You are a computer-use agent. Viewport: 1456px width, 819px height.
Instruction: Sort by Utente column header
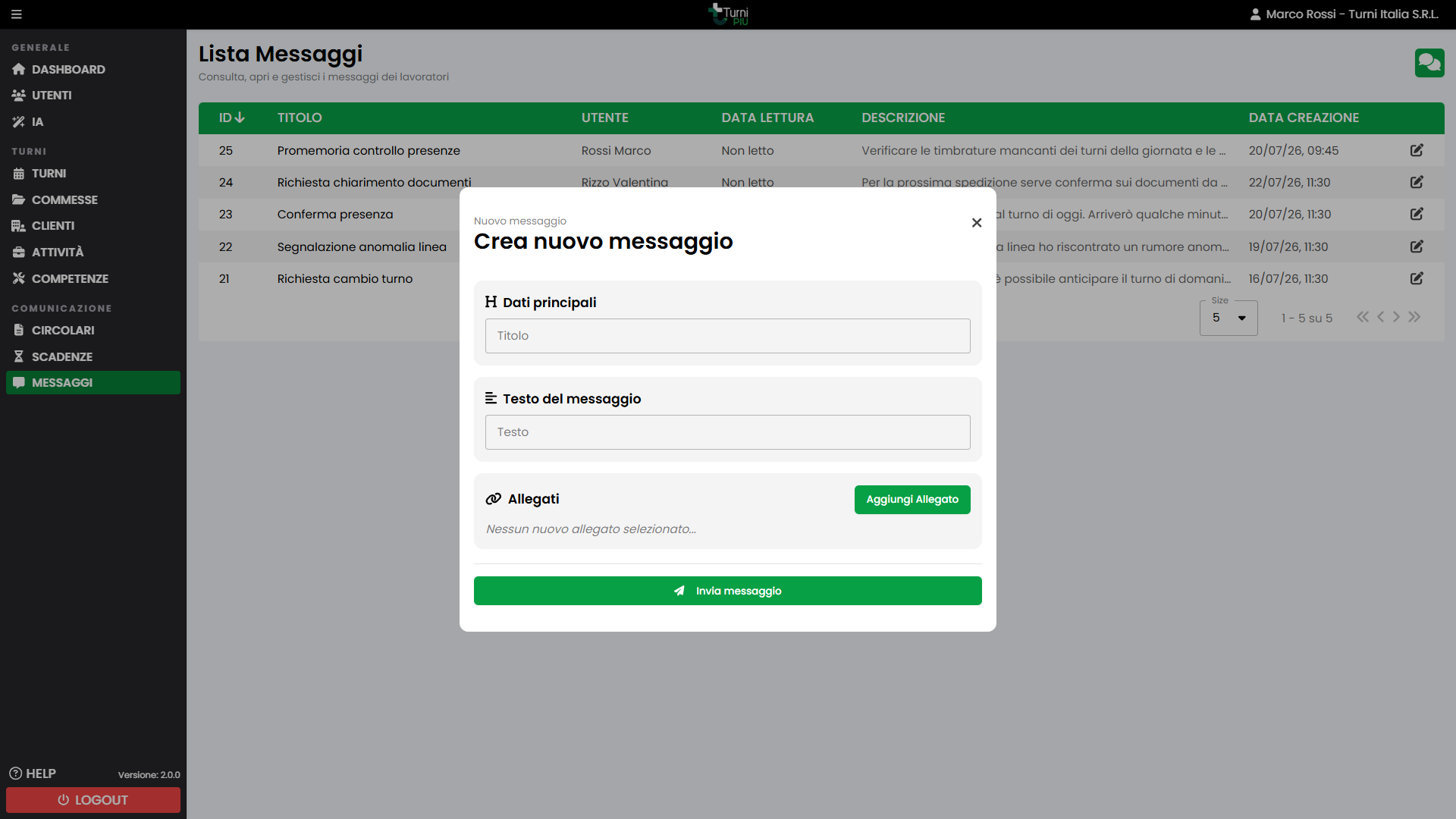[605, 118]
